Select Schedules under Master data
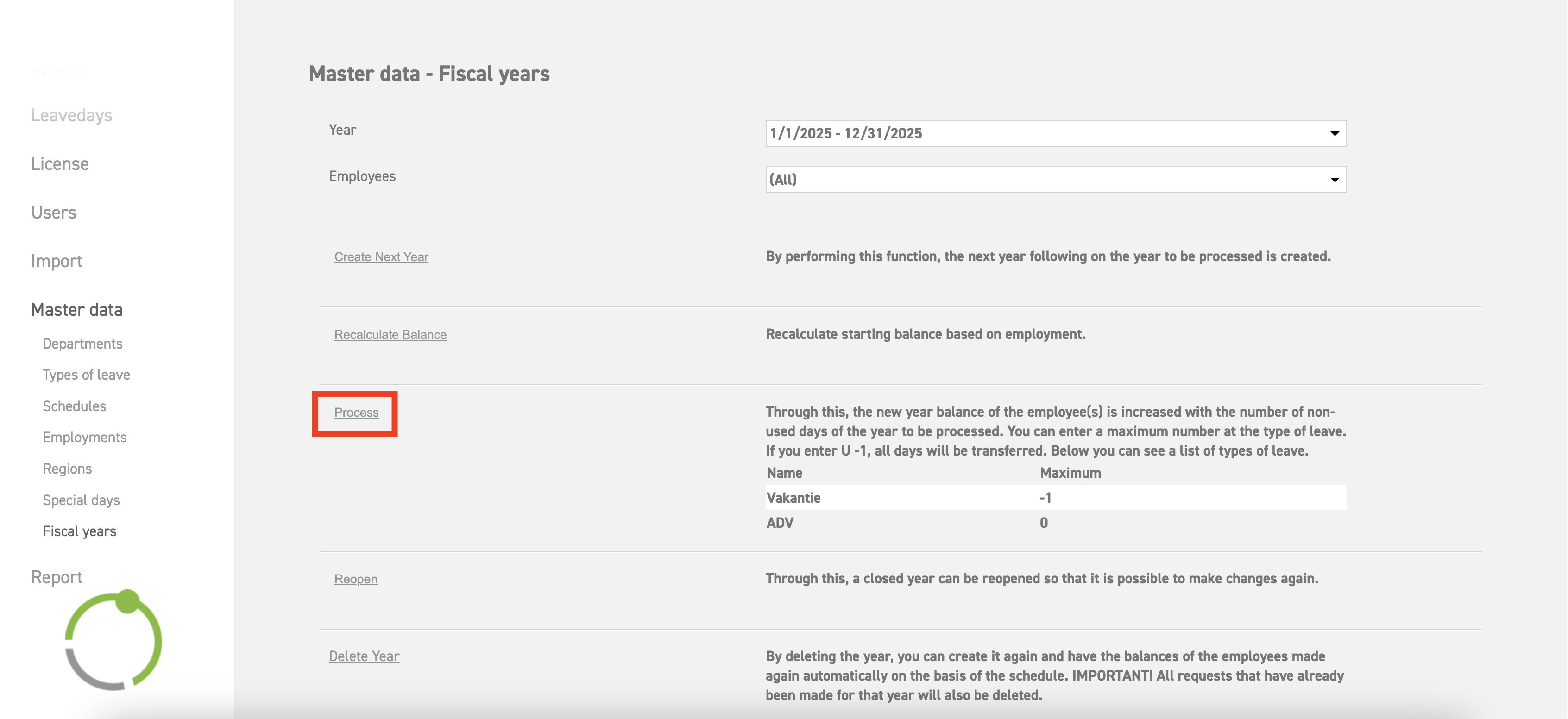This screenshot has width=1568, height=719. point(74,406)
